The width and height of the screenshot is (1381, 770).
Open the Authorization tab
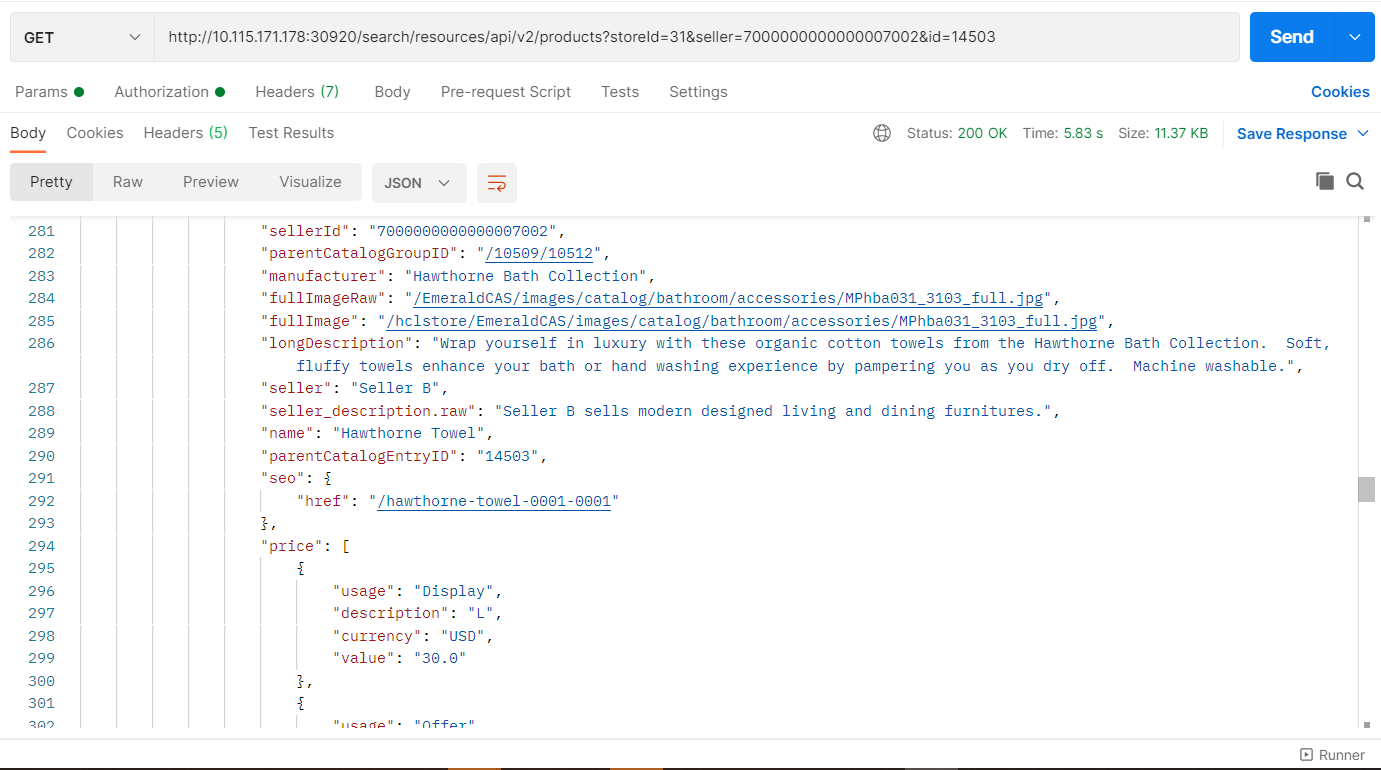(x=162, y=92)
